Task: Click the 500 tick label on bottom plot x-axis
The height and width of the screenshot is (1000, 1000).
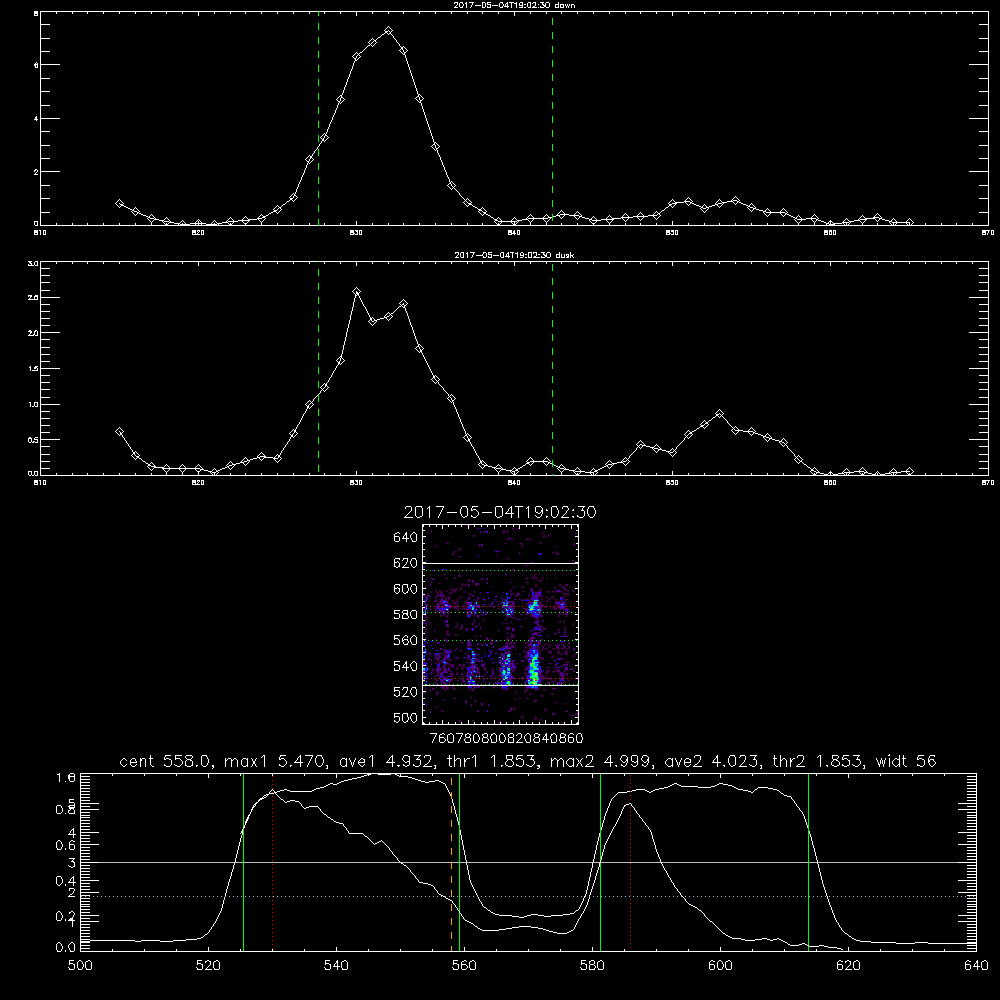Action: point(80,966)
